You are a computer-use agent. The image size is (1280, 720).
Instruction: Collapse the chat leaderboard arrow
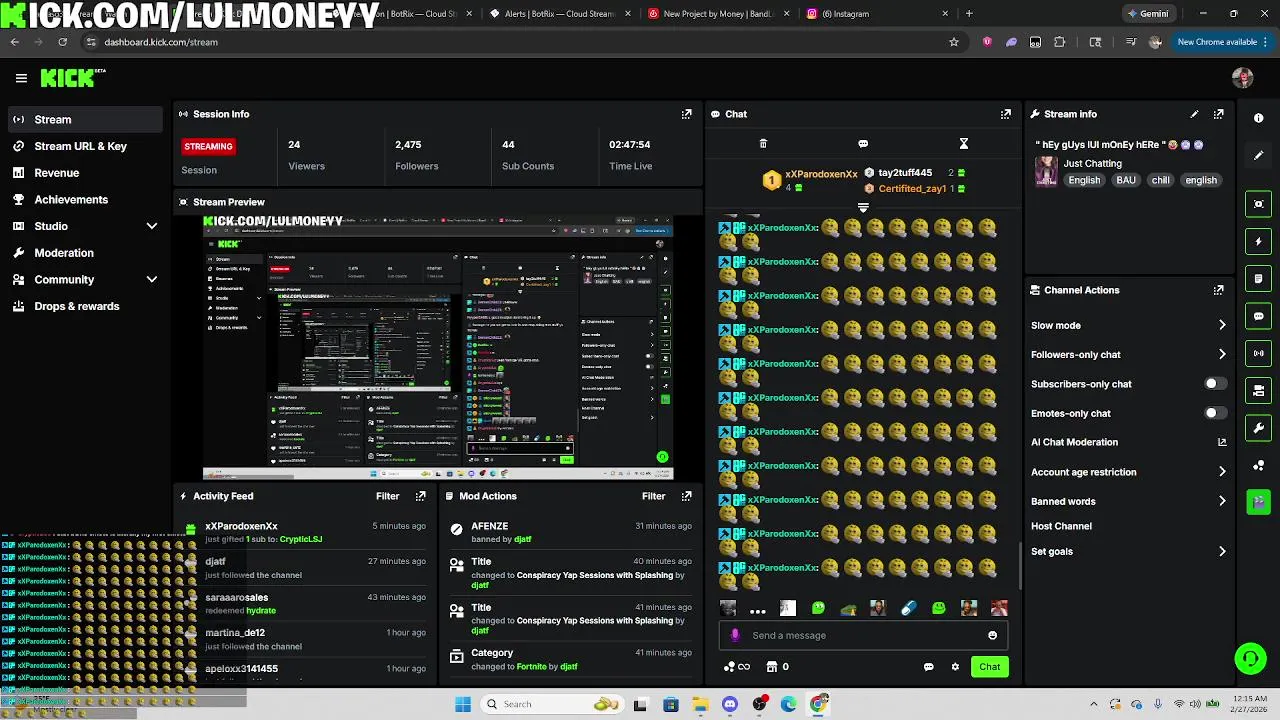[x=863, y=207]
